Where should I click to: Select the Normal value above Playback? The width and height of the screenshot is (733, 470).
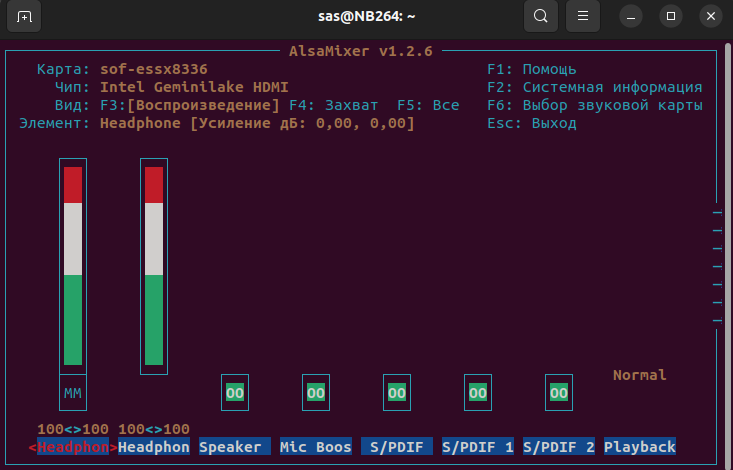[640, 375]
